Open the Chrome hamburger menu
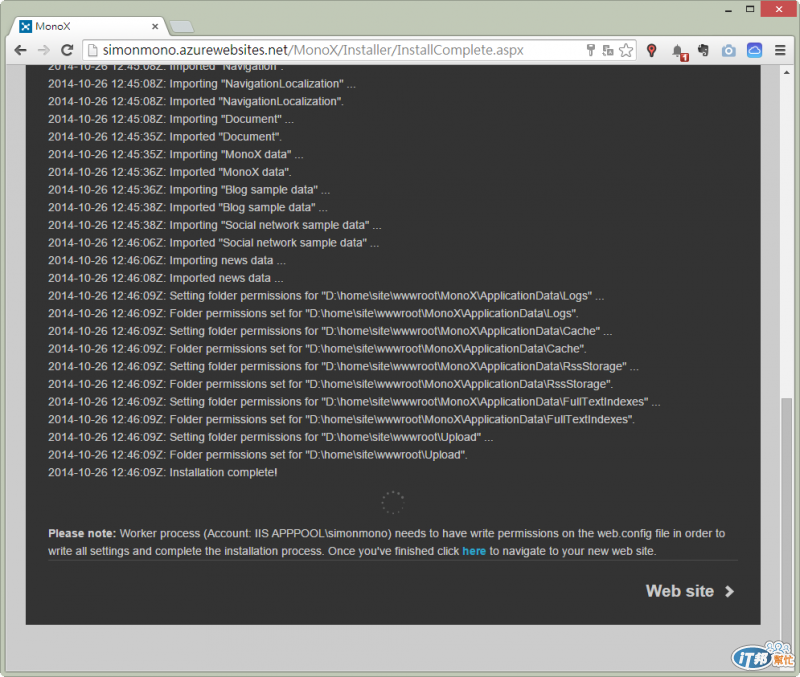The width and height of the screenshot is (800, 677). pos(780,50)
